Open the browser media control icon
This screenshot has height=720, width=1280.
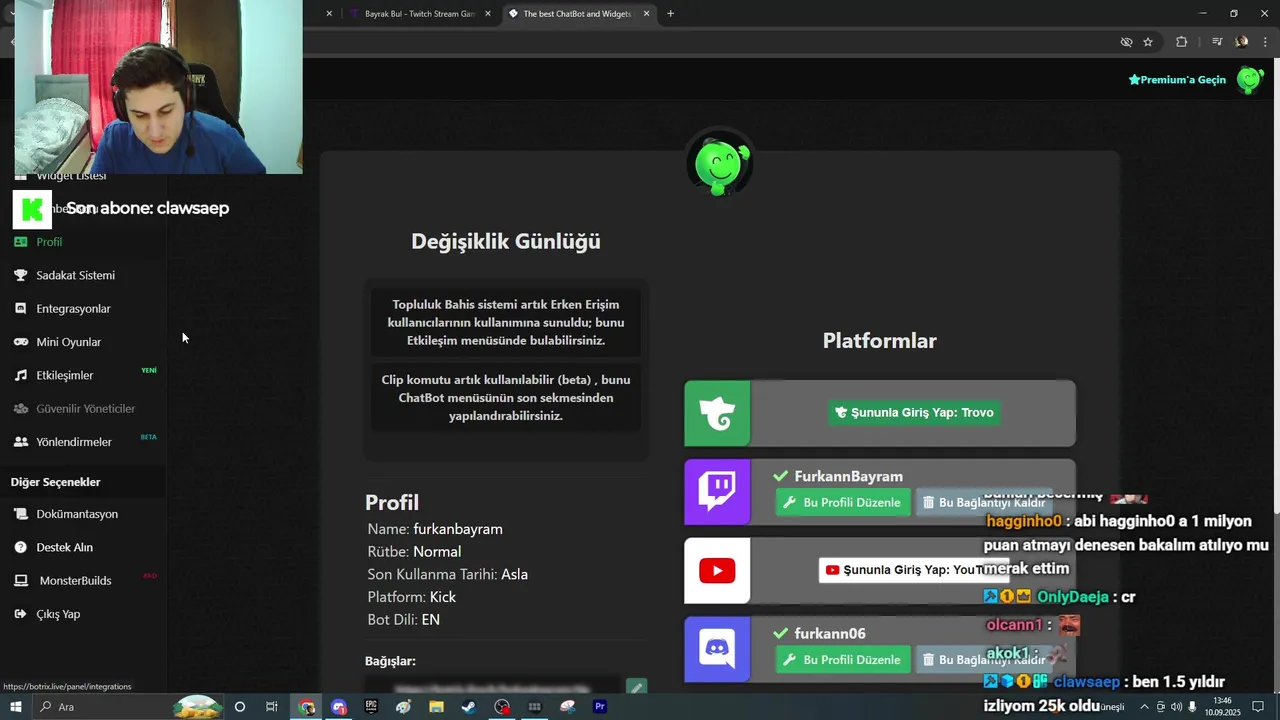(x=1217, y=42)
